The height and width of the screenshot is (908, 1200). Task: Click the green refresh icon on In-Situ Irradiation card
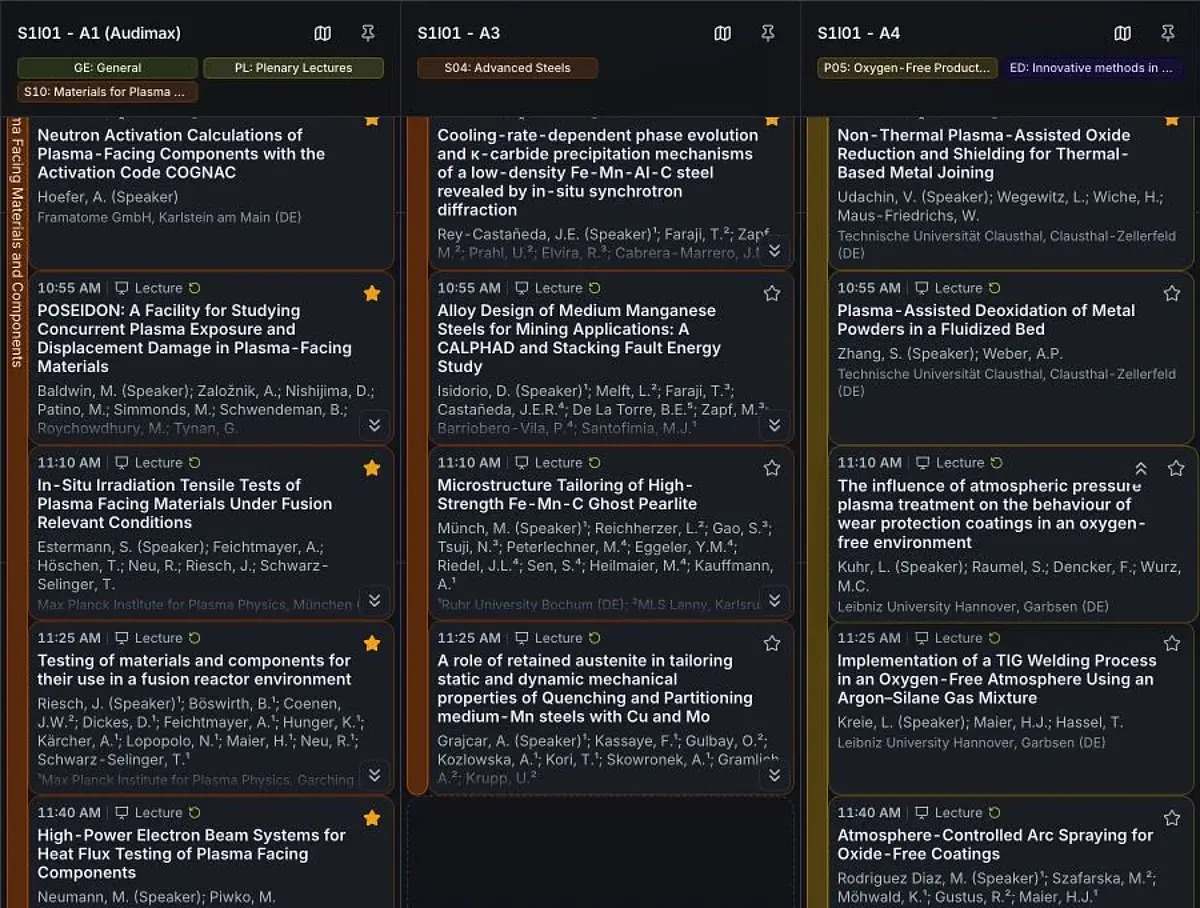point(195,463)
